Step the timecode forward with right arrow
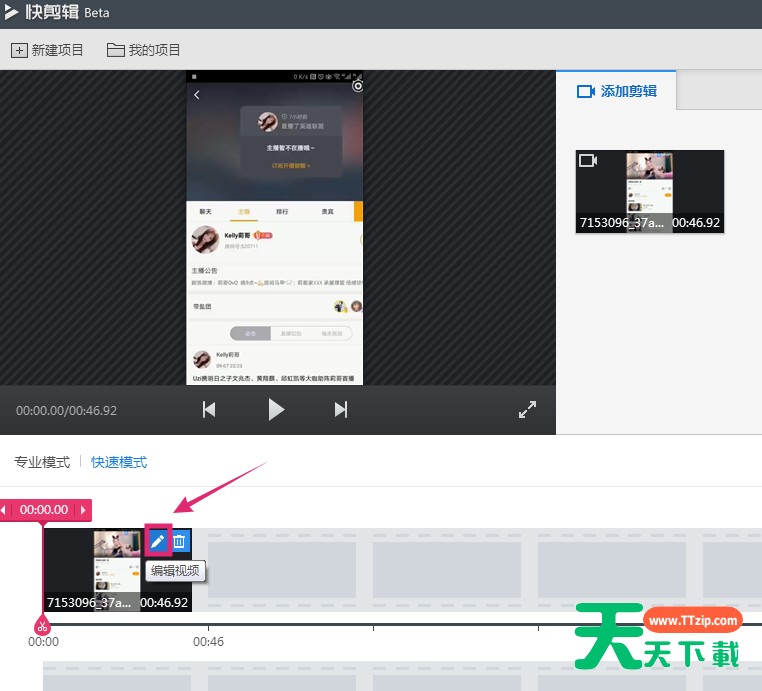The width and height of the screenshot is (762, 691). point(83,510)
